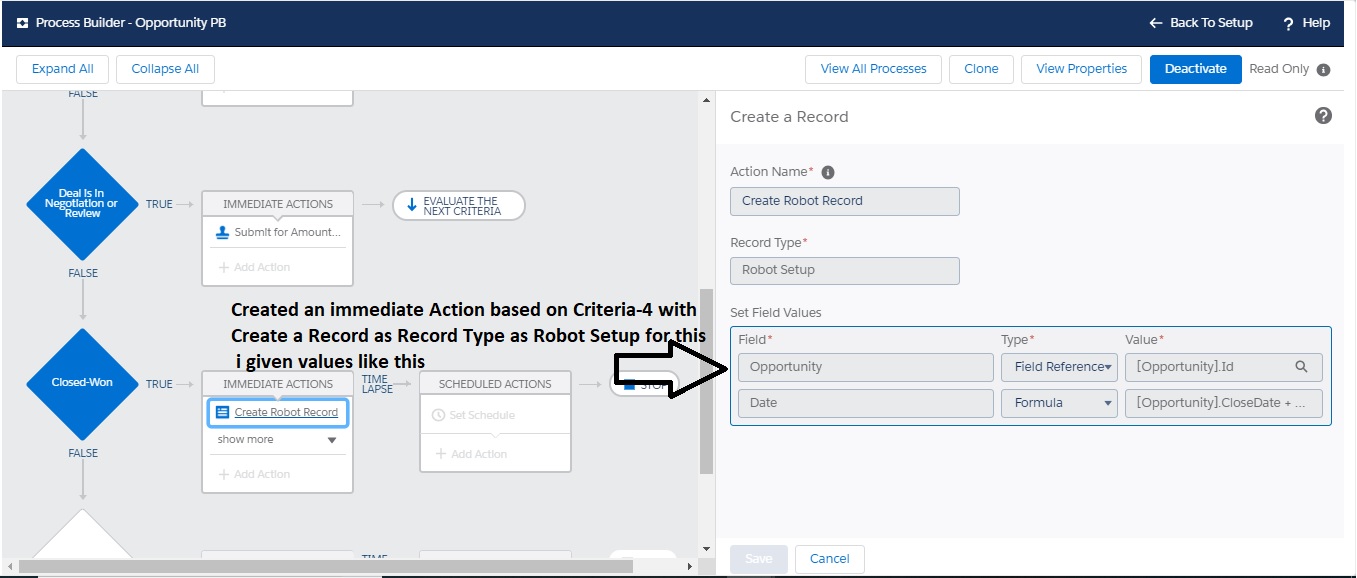Click the search icon in Opportunity Id value
This screenshot has width=1357, height=578.
point(1301,367)
